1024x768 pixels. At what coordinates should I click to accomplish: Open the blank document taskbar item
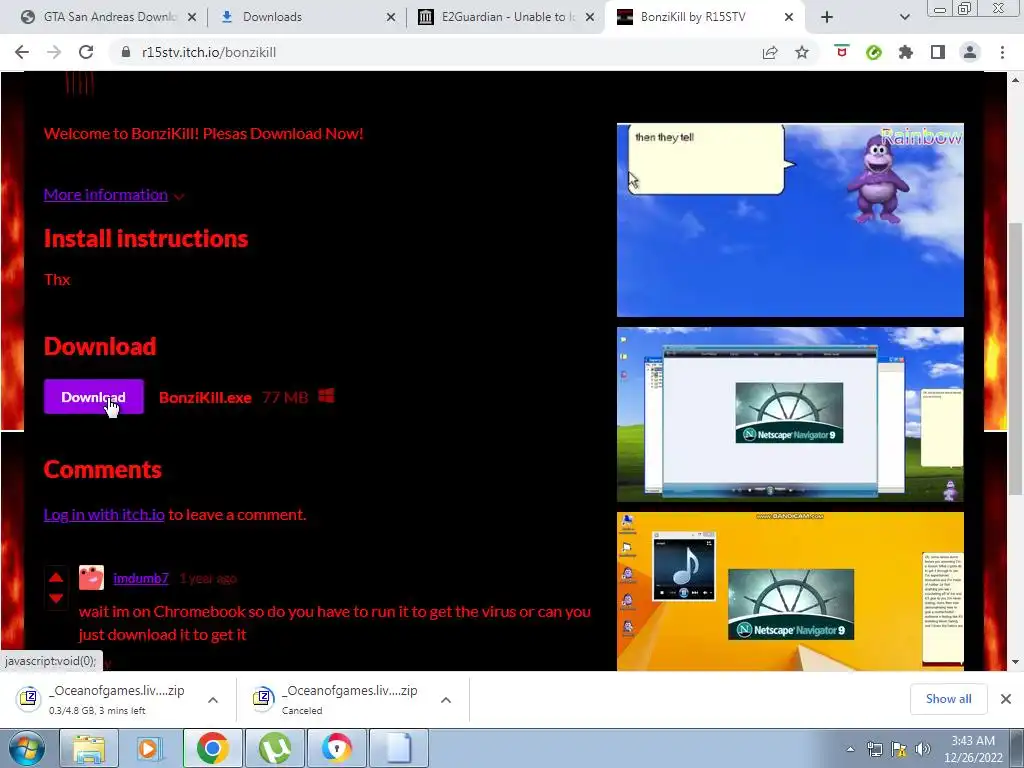click(x=399, y=748)
